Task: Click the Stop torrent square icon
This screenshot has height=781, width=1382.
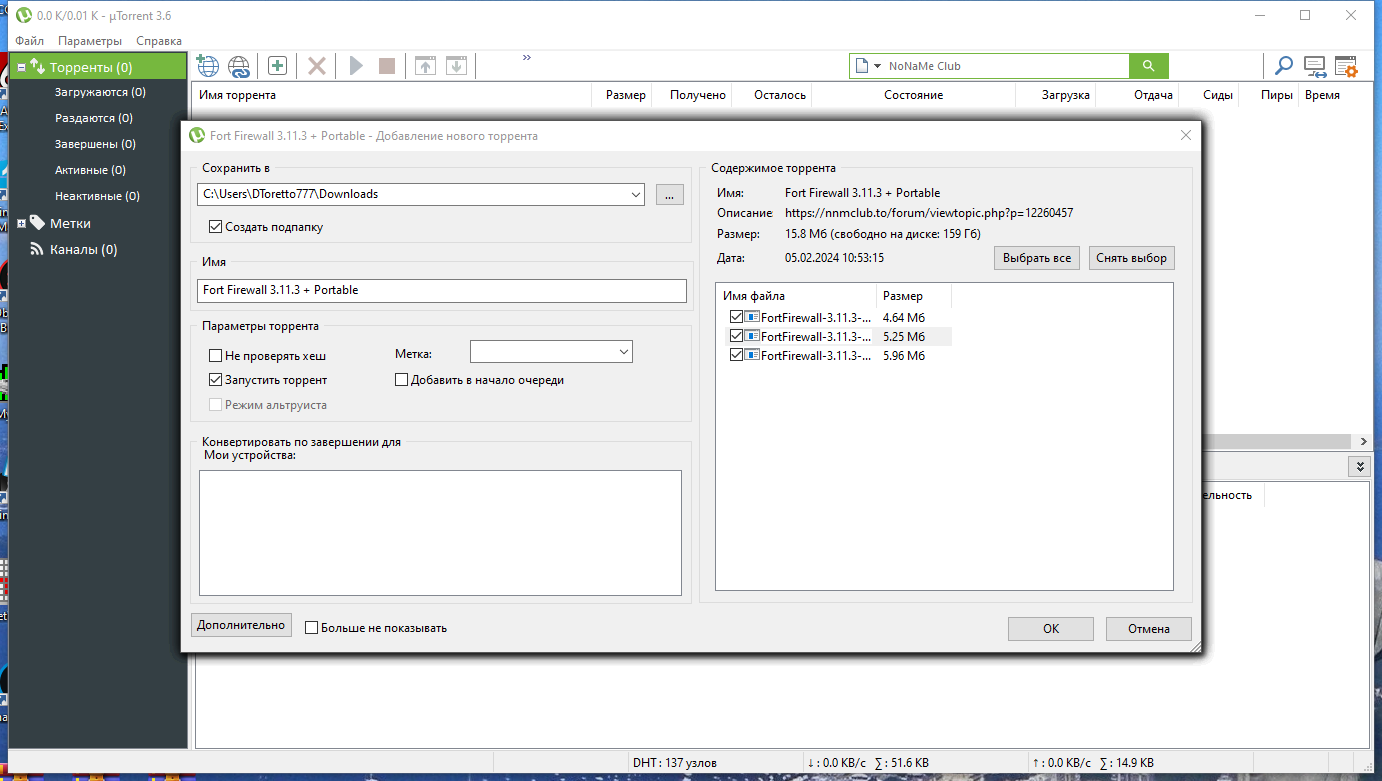Action: click(387, 66)
